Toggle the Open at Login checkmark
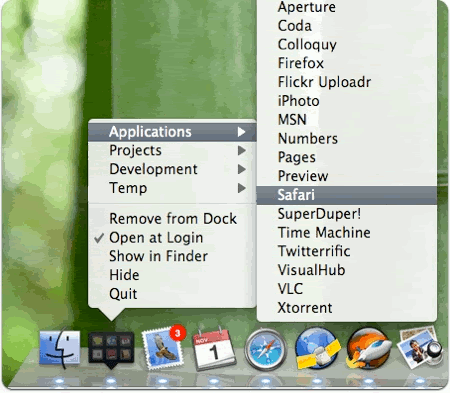This screenshot has height=393, width=450. (x=99, y=238)
